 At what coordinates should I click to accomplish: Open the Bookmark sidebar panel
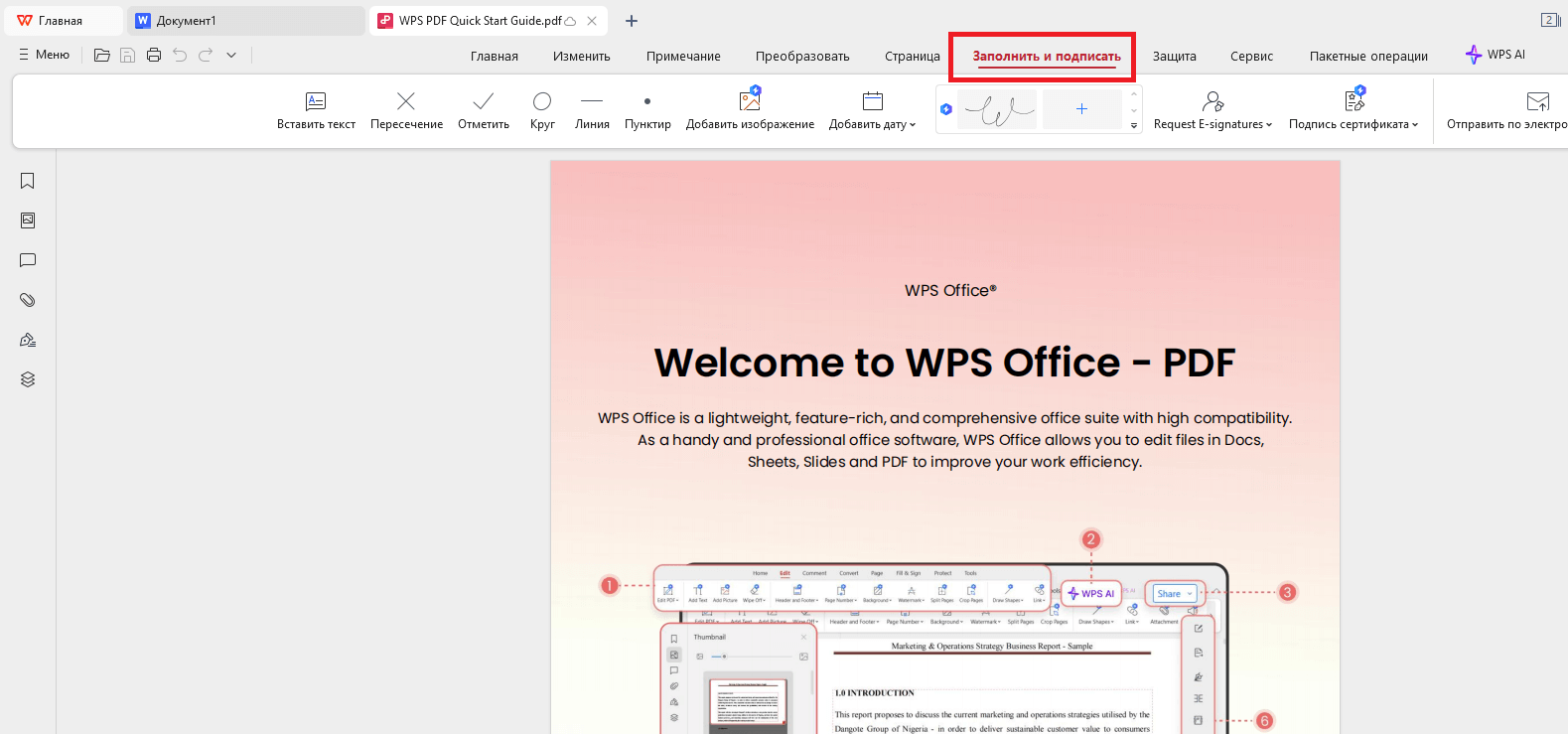pos(28,181)
